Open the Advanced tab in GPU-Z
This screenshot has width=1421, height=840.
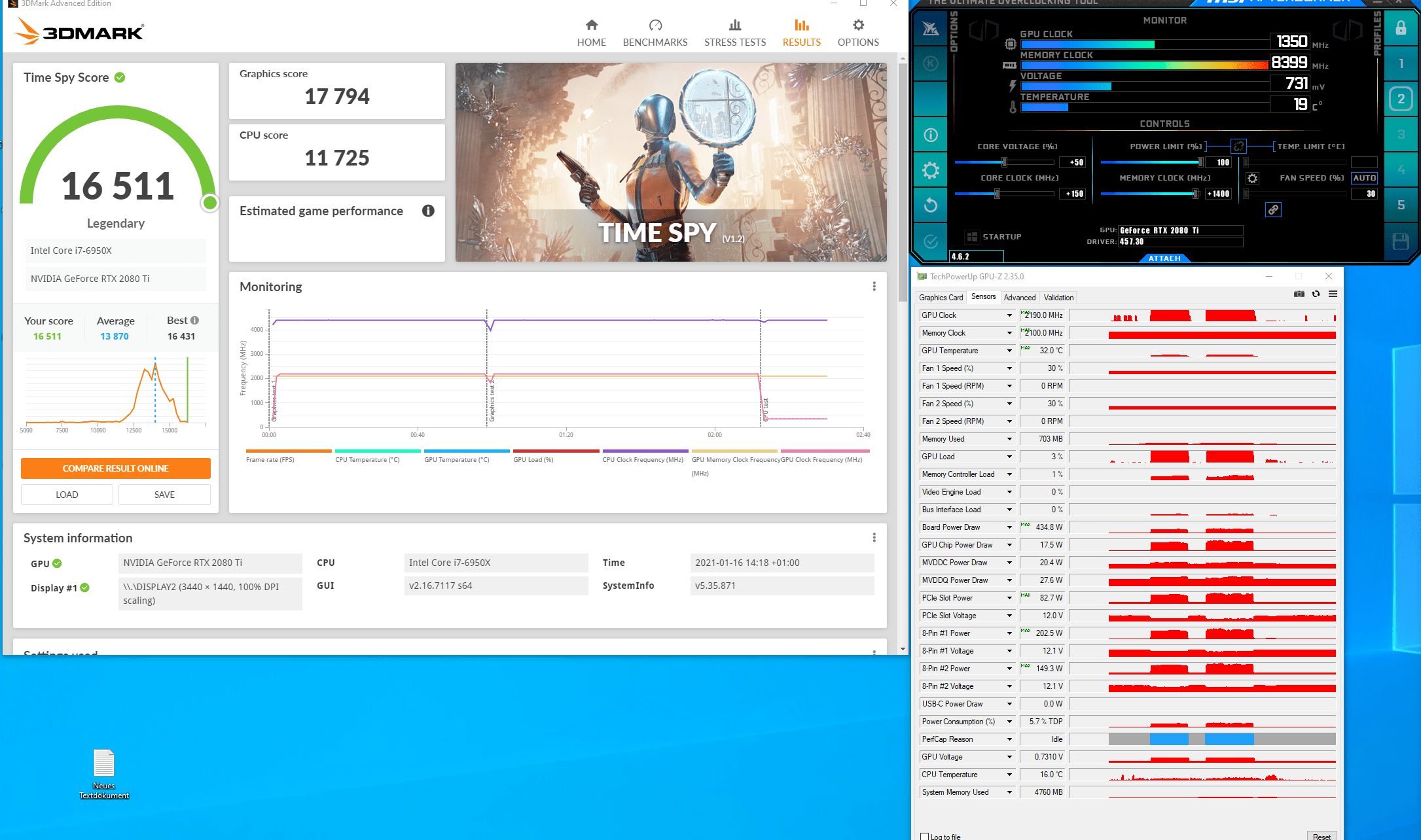[1020, 298]
